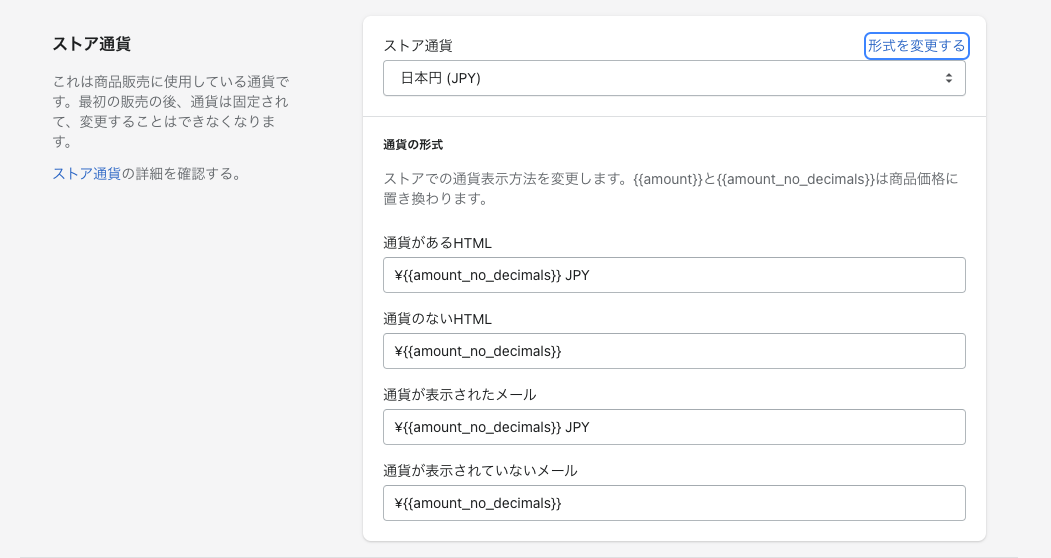Click the bold ストア通貨 section heading

coord(91,45)
